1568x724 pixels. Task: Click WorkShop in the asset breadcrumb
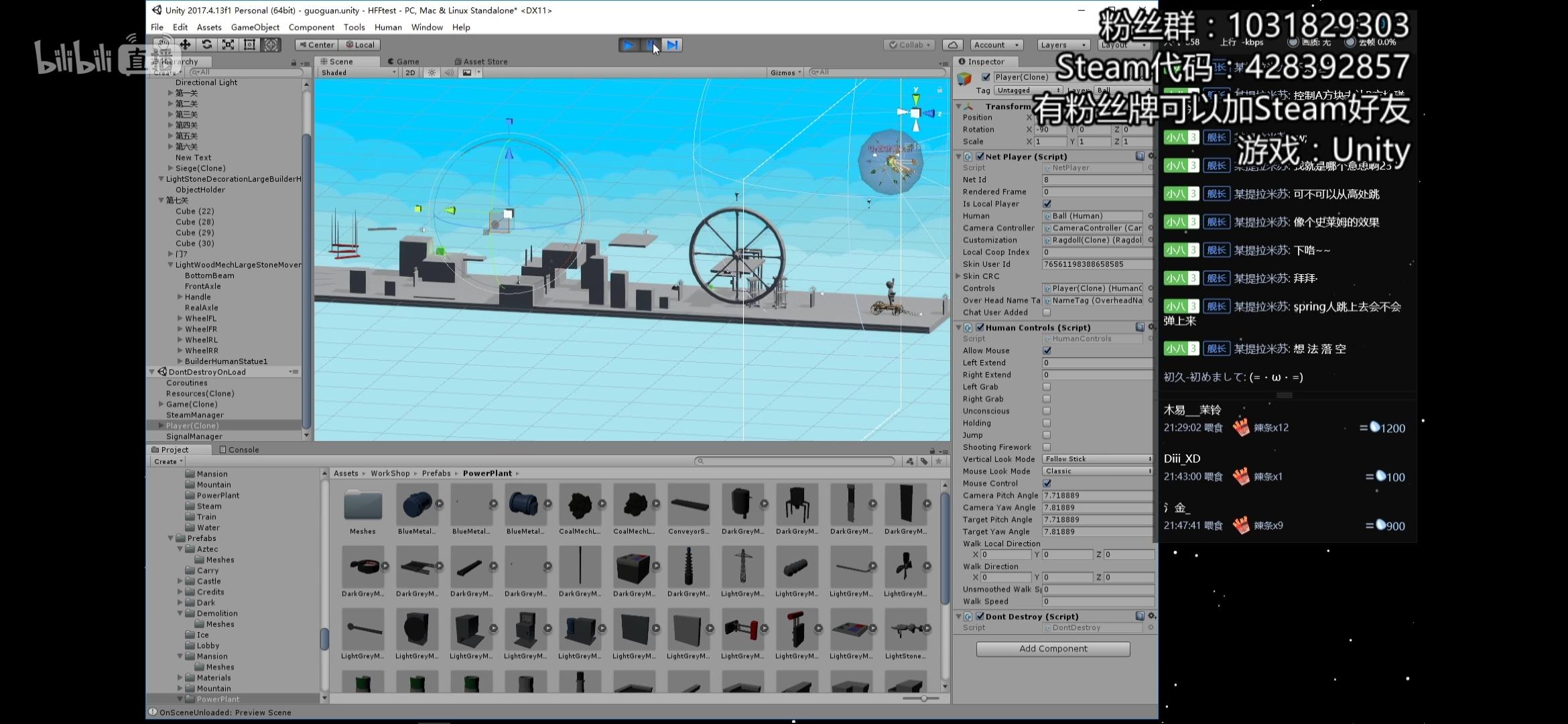390,473
